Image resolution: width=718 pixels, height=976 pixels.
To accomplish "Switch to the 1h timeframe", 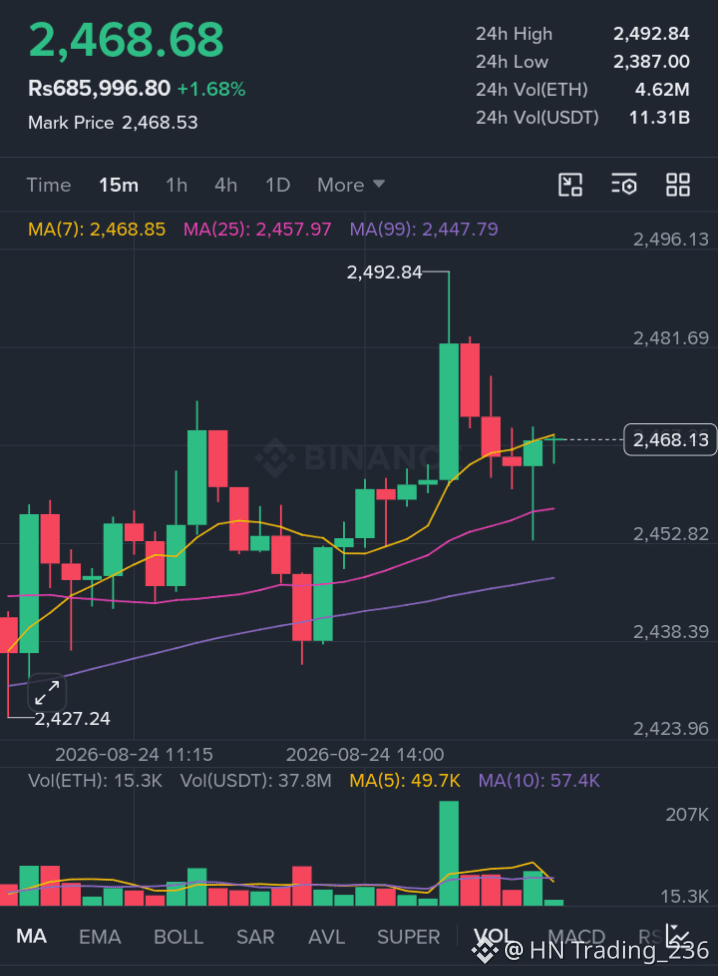I will point(177,185).
